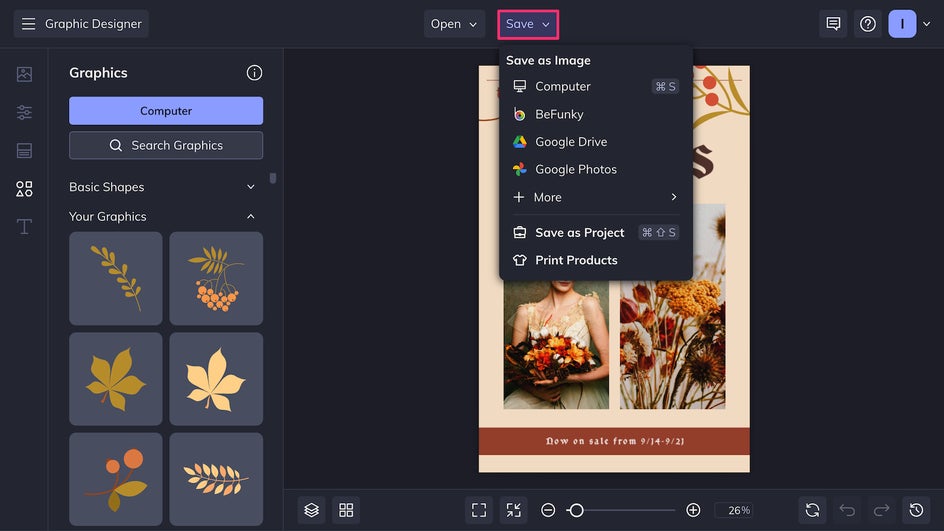Click the zoom in plus icon
The image size is (944, 531).
tap(693, 510)
